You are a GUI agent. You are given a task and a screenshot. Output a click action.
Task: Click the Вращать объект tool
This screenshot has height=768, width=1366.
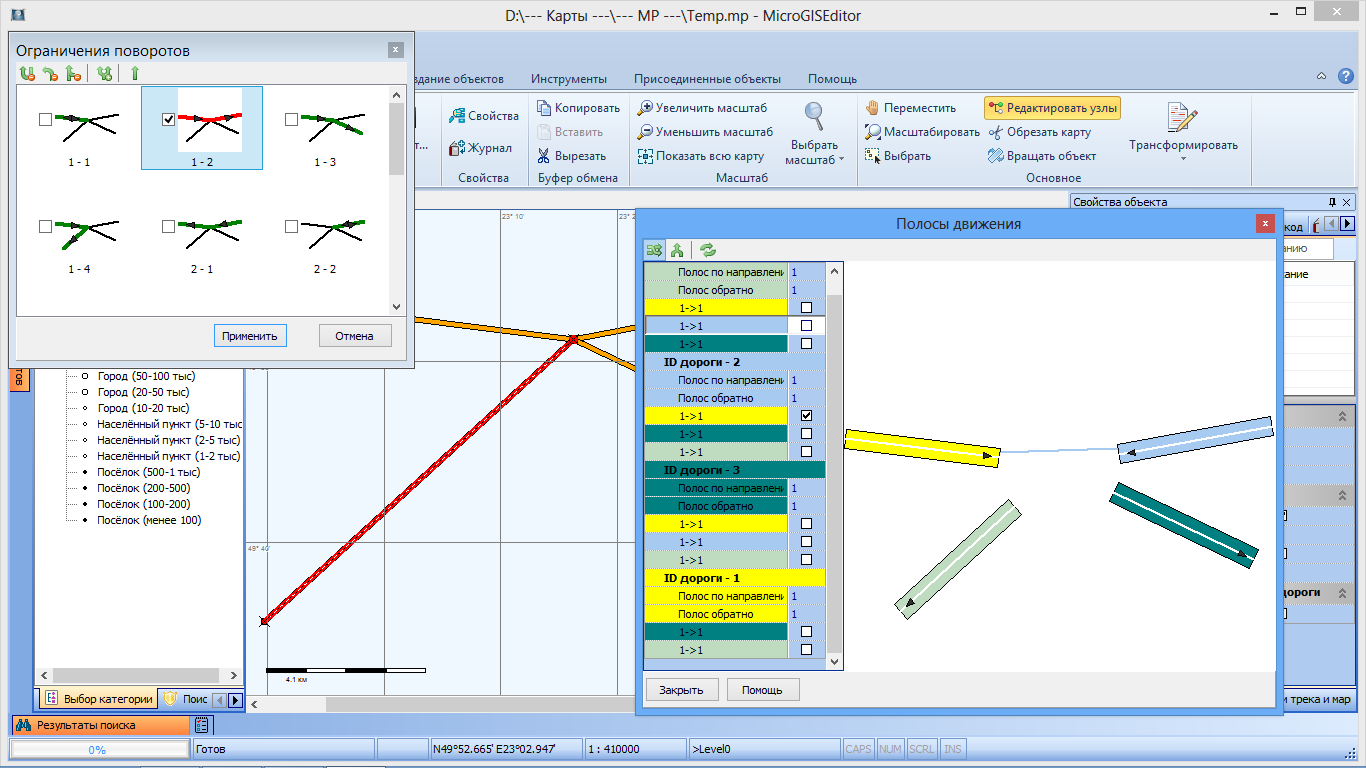point(1042,156)
